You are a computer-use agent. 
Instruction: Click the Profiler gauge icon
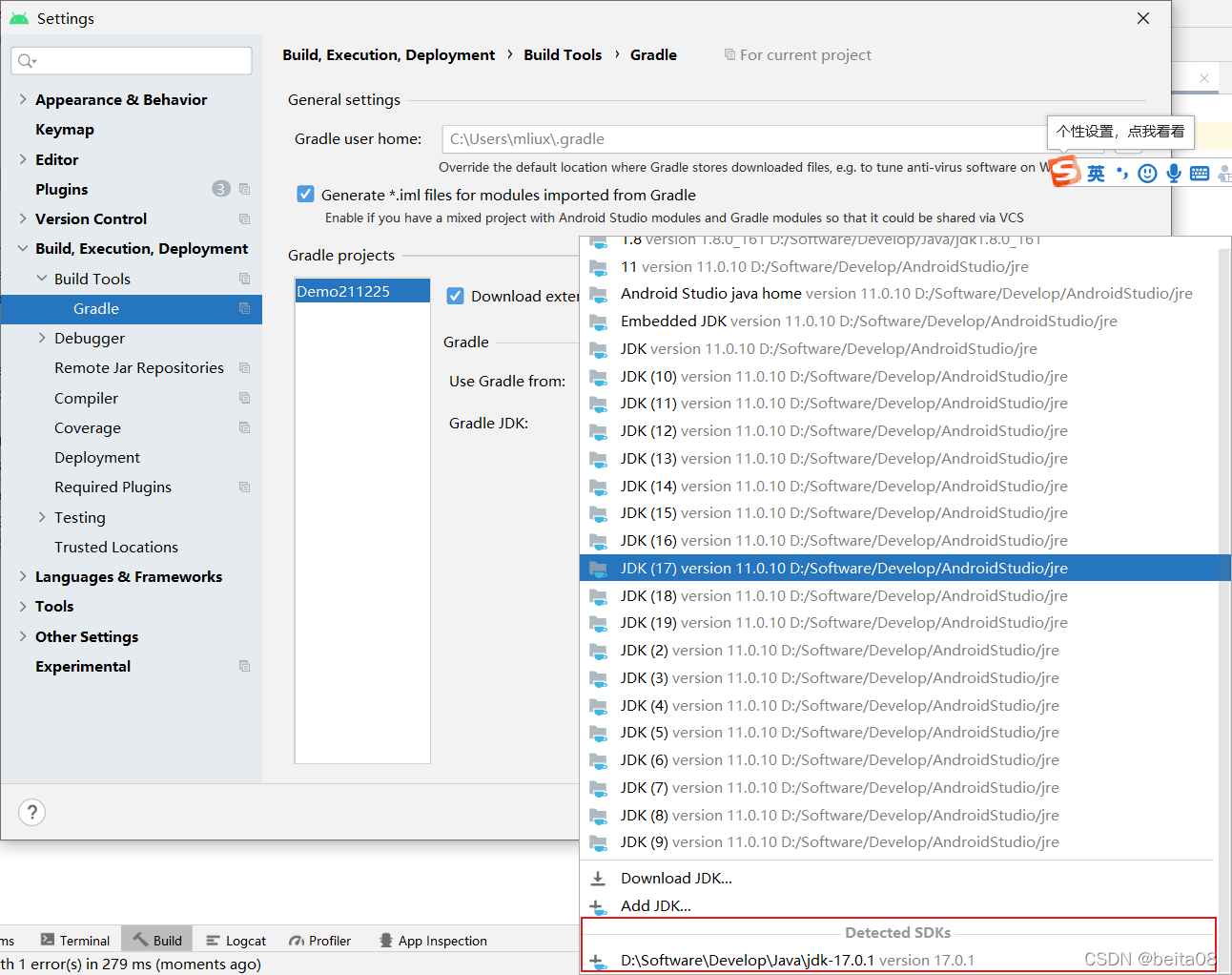coord(297,941)
